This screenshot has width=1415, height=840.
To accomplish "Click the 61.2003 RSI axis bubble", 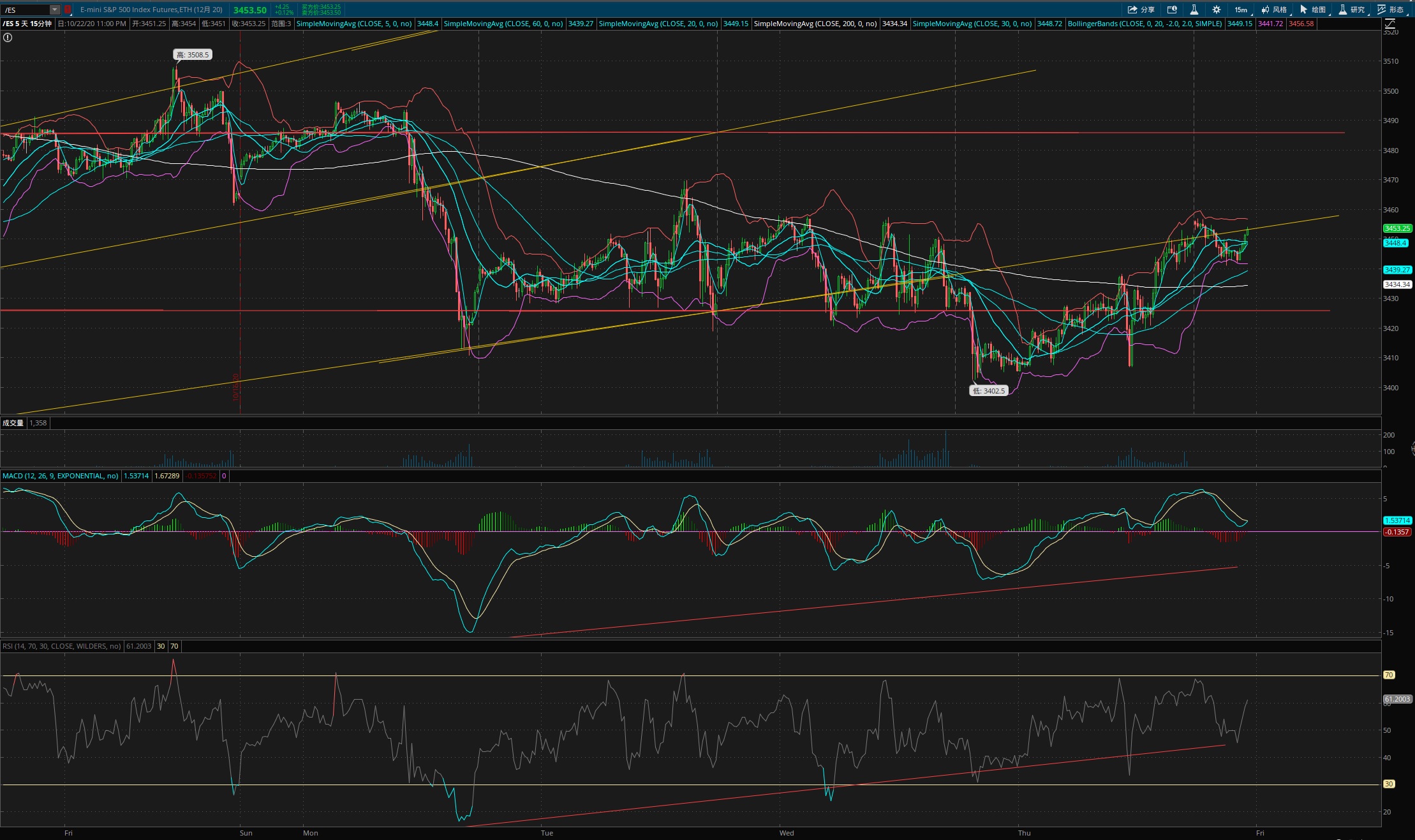I will [1397, 699].
